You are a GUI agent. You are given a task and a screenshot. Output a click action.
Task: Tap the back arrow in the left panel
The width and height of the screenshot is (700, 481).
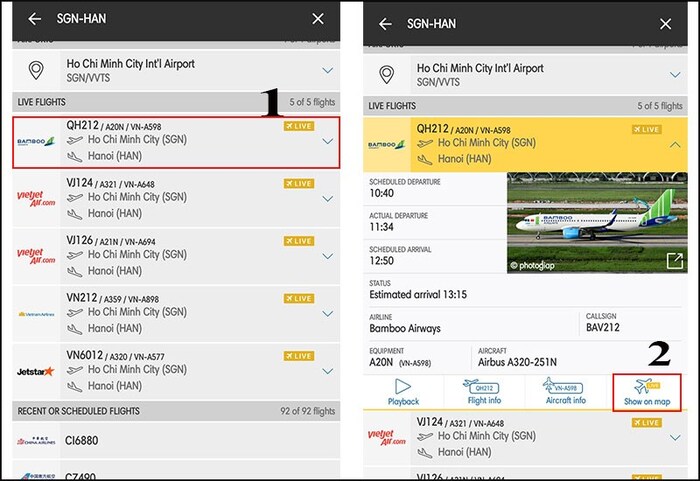(35, 19)
